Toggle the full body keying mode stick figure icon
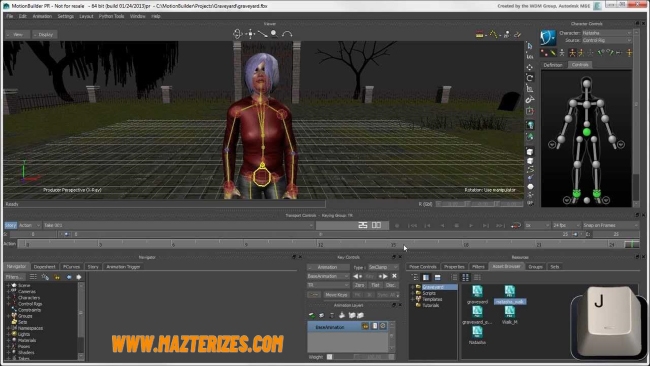Viewport: 650px width, 366px height. point(572,53)
